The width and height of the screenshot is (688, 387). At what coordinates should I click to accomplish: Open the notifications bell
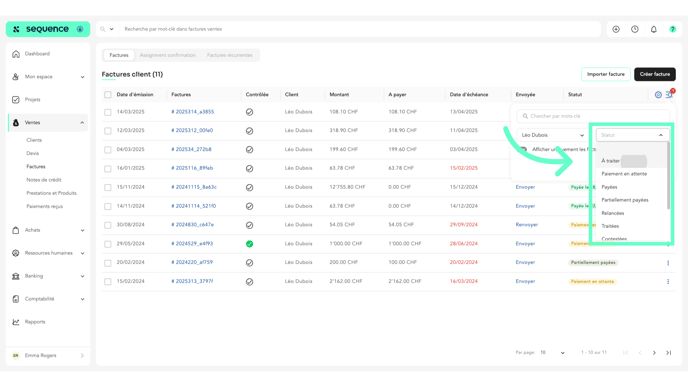click(x=654, y=29)
